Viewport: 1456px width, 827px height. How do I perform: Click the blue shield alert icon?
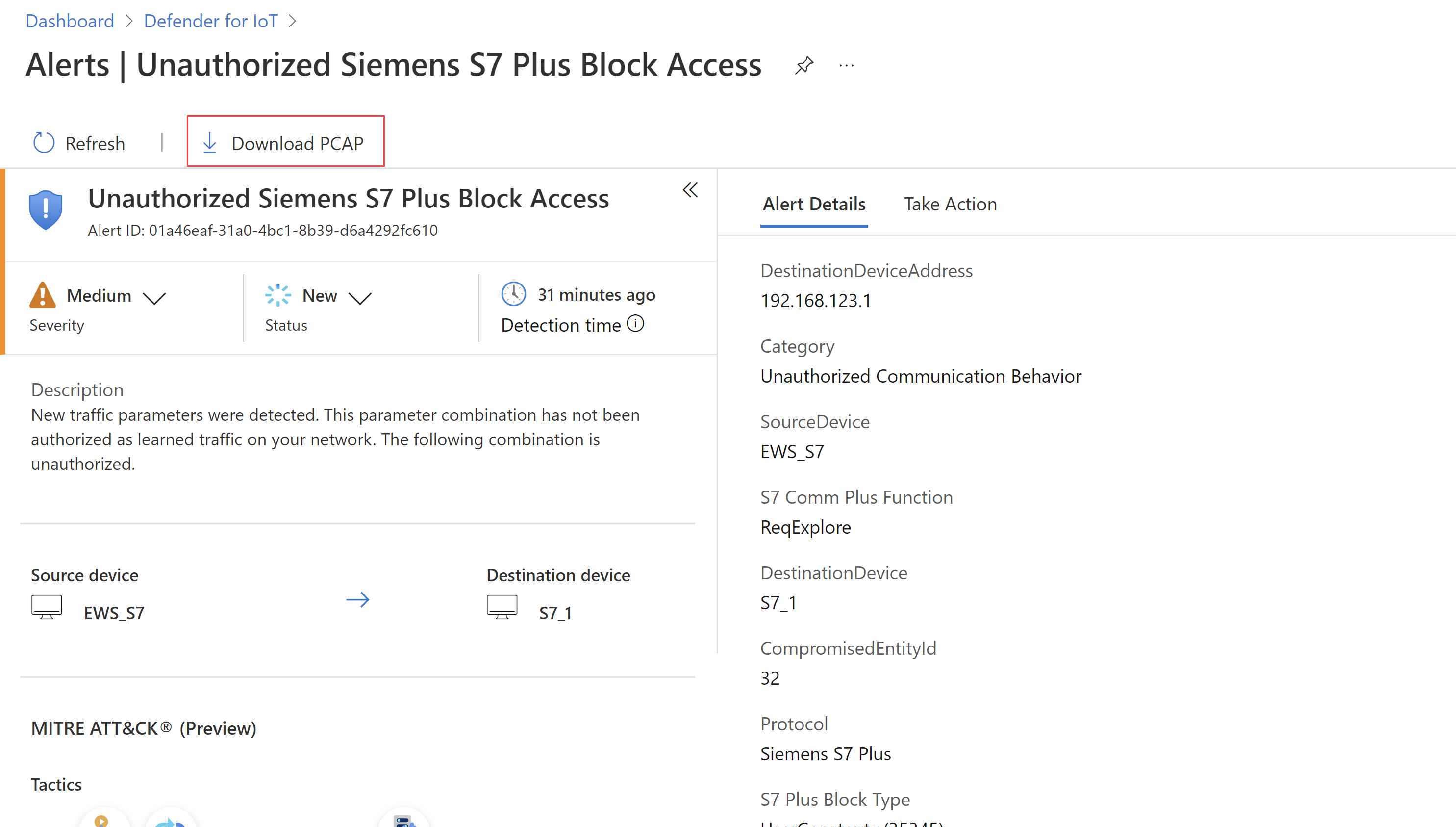46,209
